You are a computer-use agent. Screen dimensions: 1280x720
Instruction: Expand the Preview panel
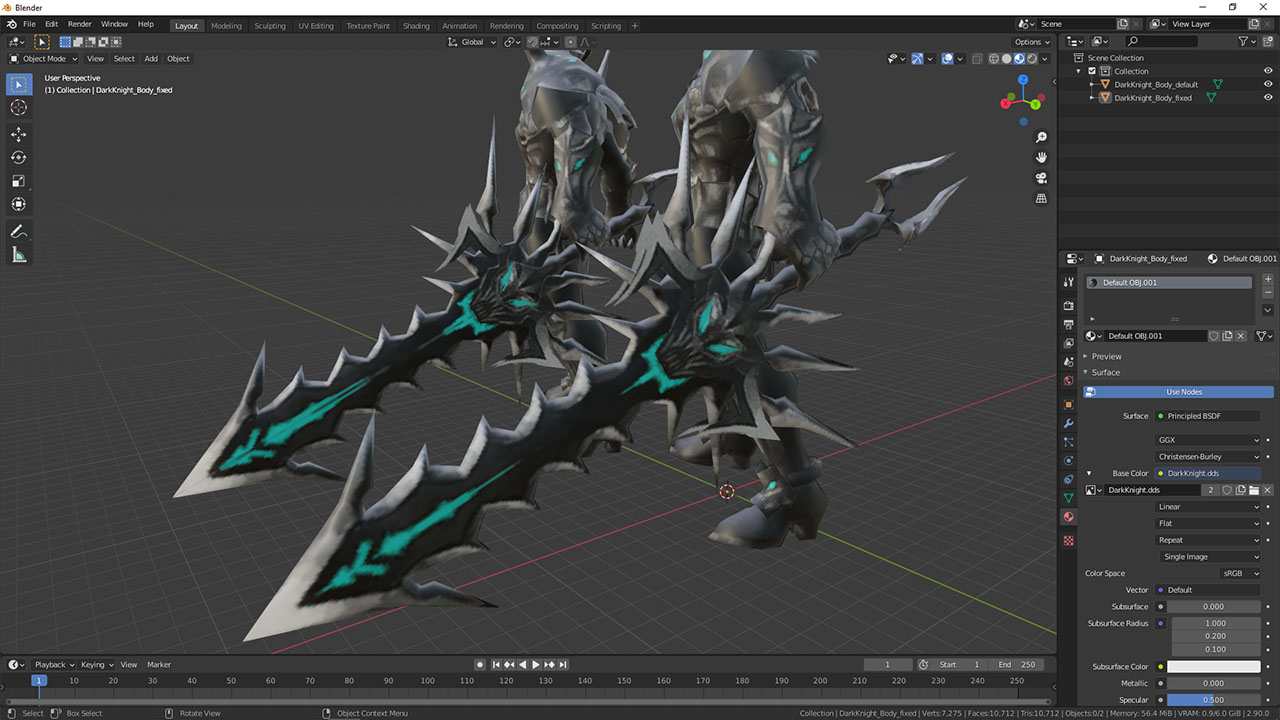pyautogui.click(x=1106, y=356)
